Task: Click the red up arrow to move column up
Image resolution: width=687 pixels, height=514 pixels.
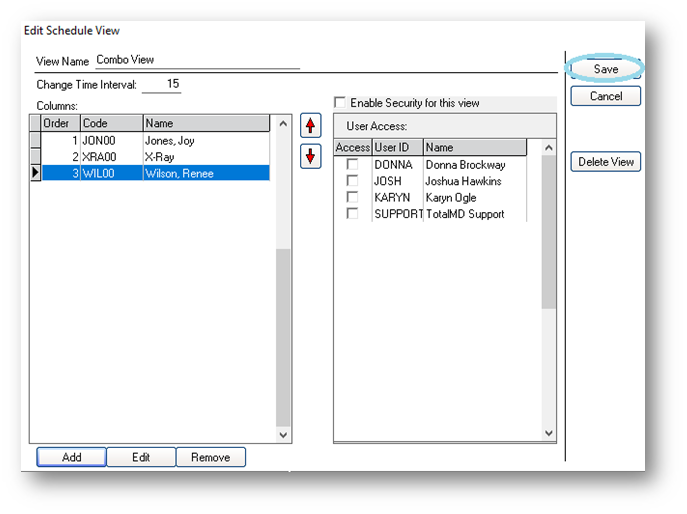Action: tap(311, 126)
